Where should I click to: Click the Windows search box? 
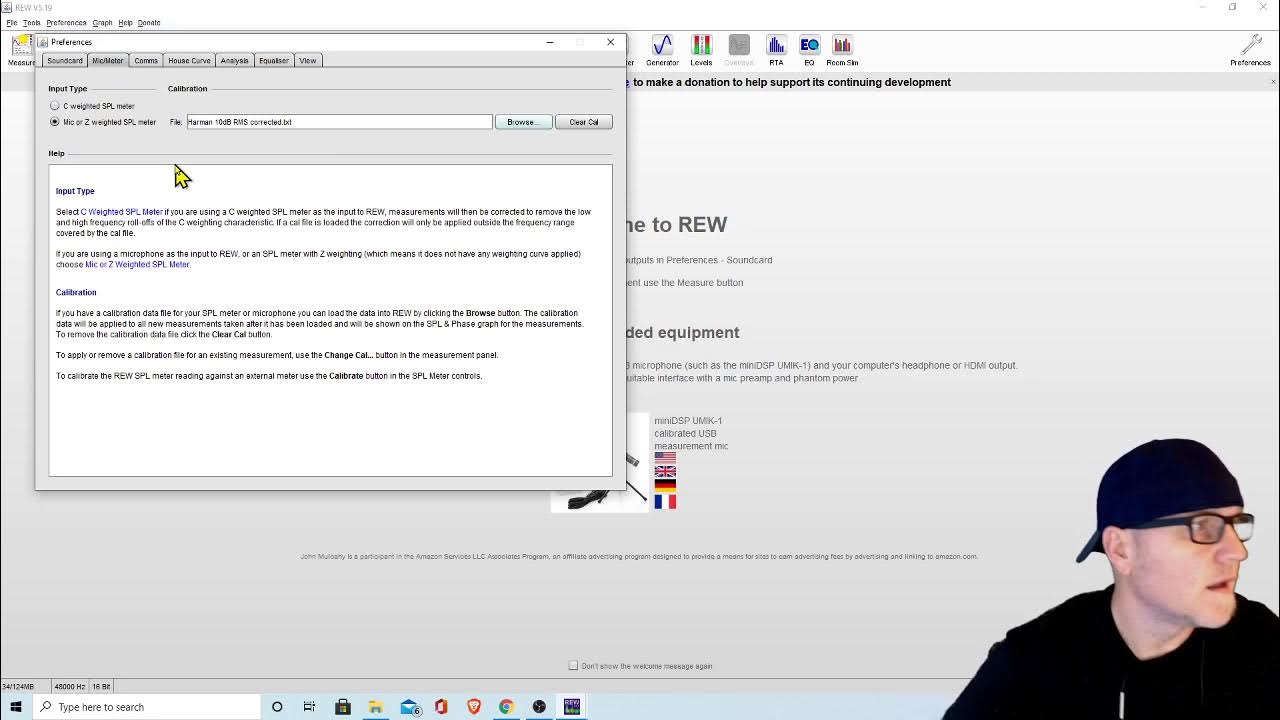click(147, 707)
